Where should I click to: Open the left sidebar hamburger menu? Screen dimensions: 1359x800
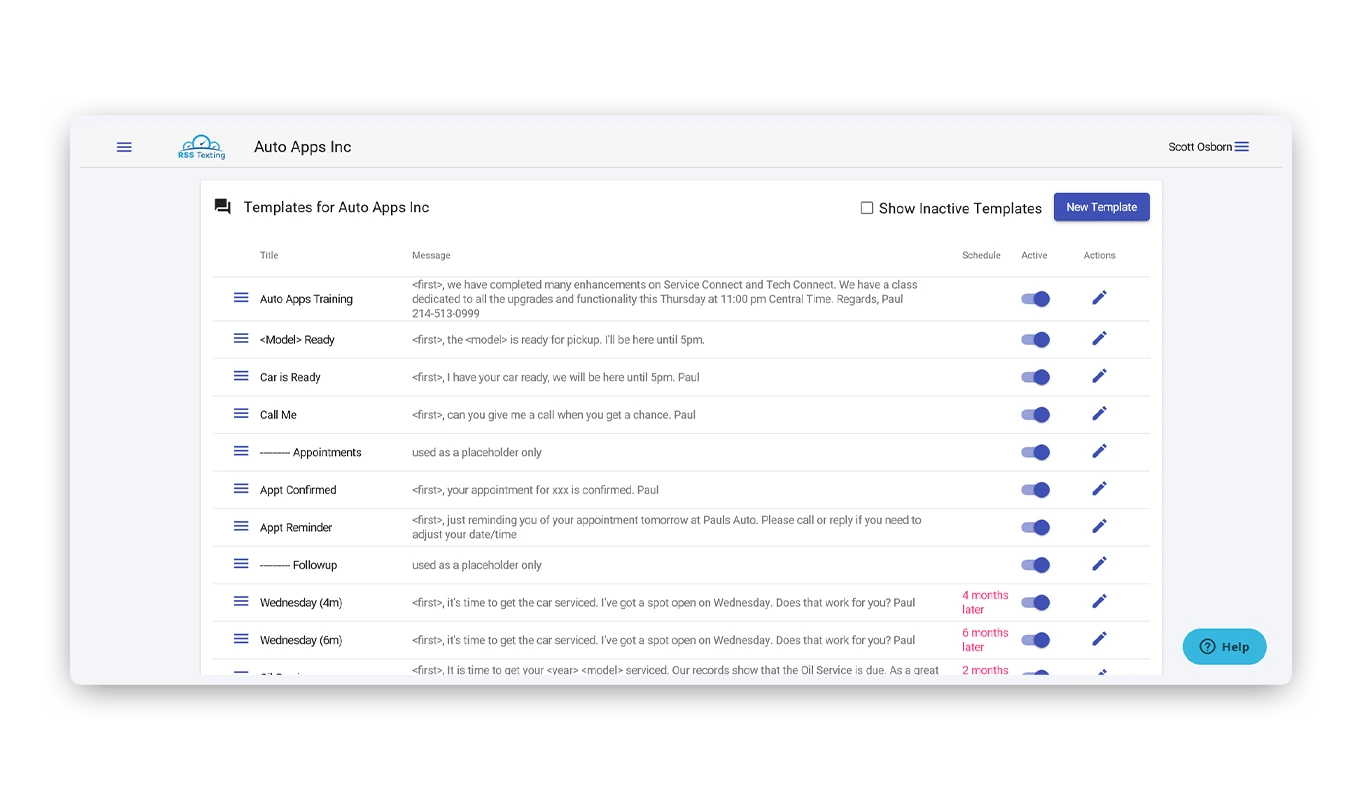coord(124,146)
